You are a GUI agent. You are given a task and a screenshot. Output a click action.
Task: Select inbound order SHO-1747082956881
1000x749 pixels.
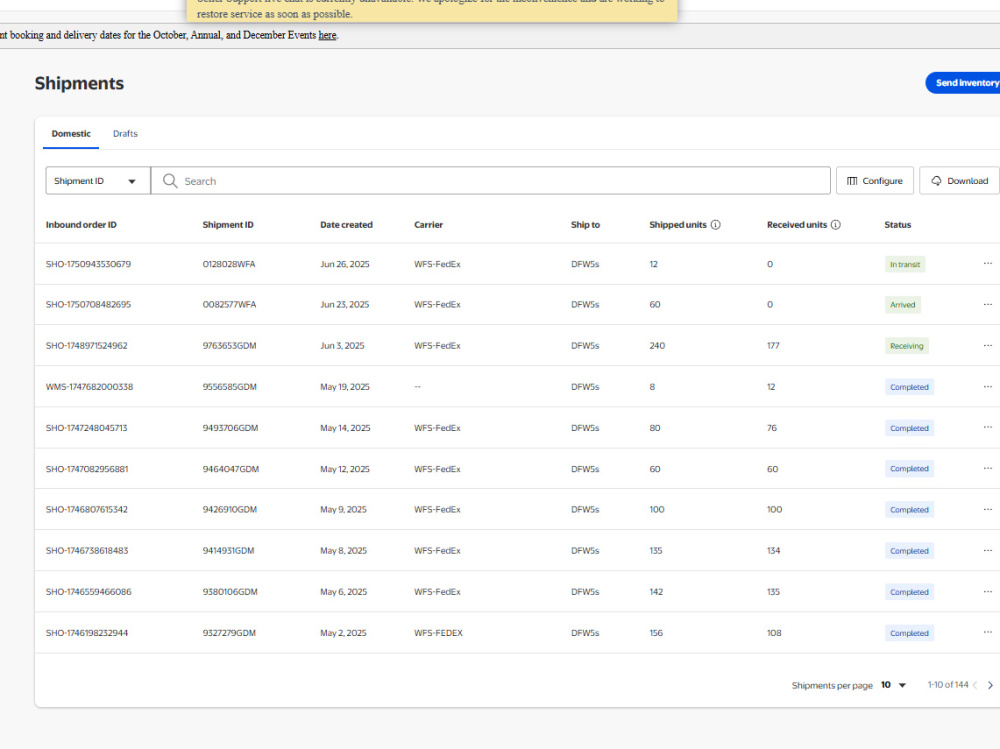tap(87, 469)
